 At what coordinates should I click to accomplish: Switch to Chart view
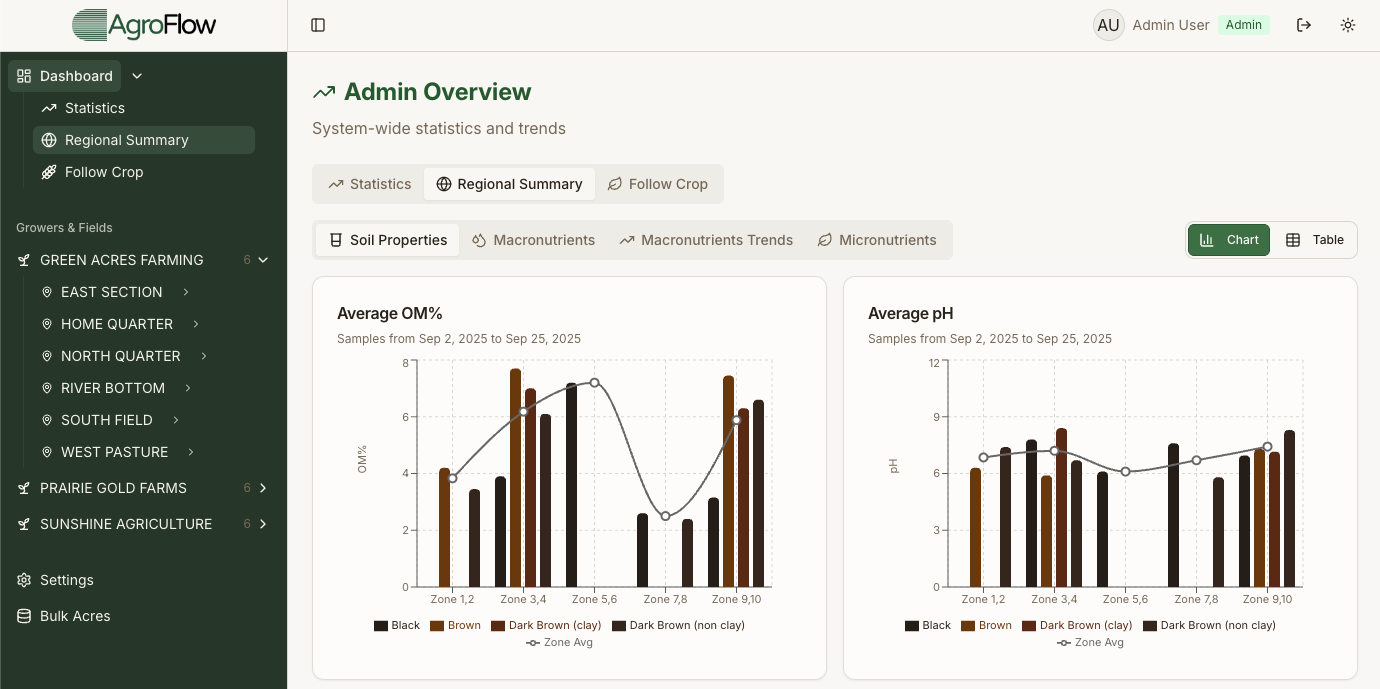[1229, 240]
